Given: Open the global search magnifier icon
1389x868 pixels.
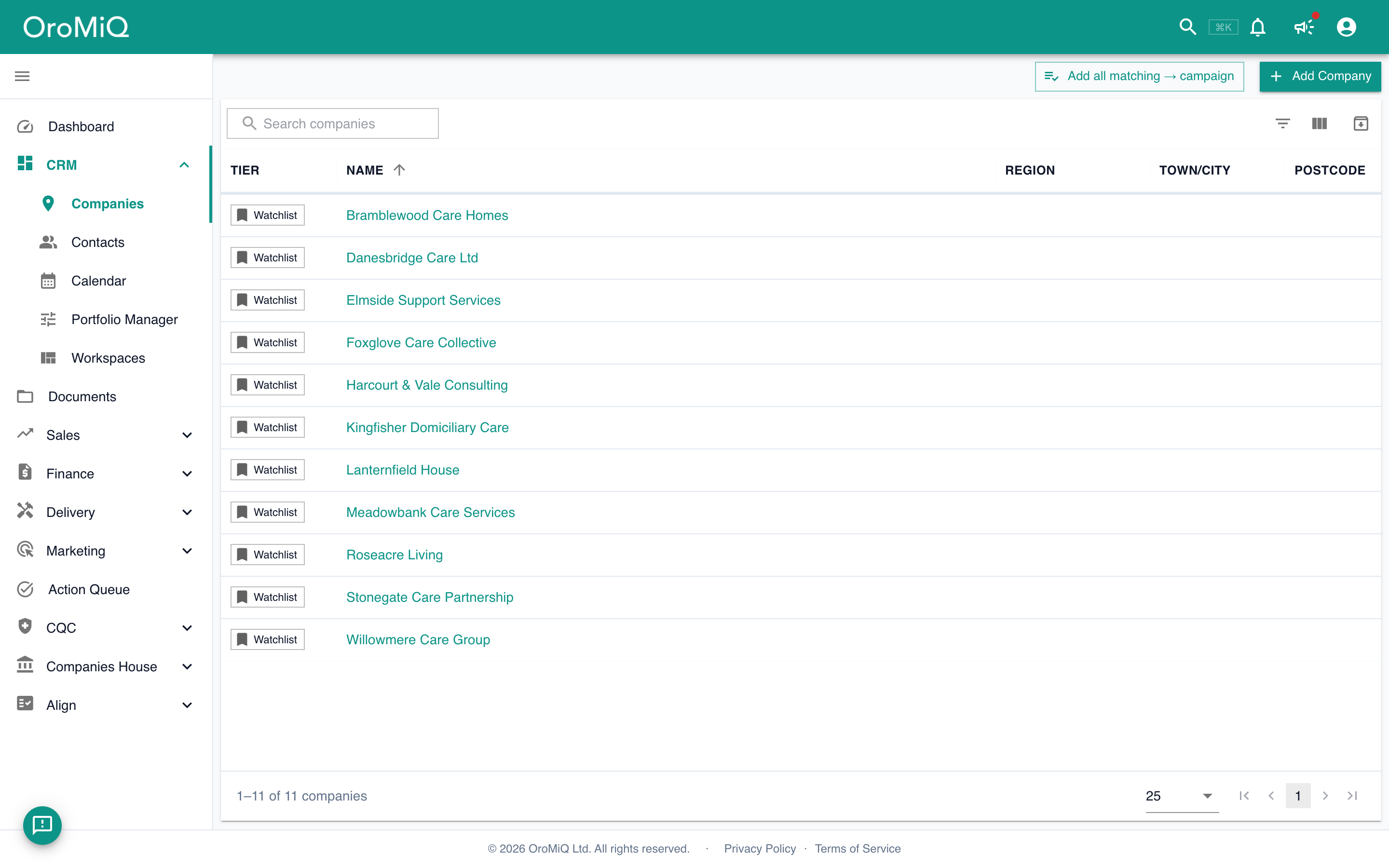Looking at the screenshot, I should click(1187, 27).
